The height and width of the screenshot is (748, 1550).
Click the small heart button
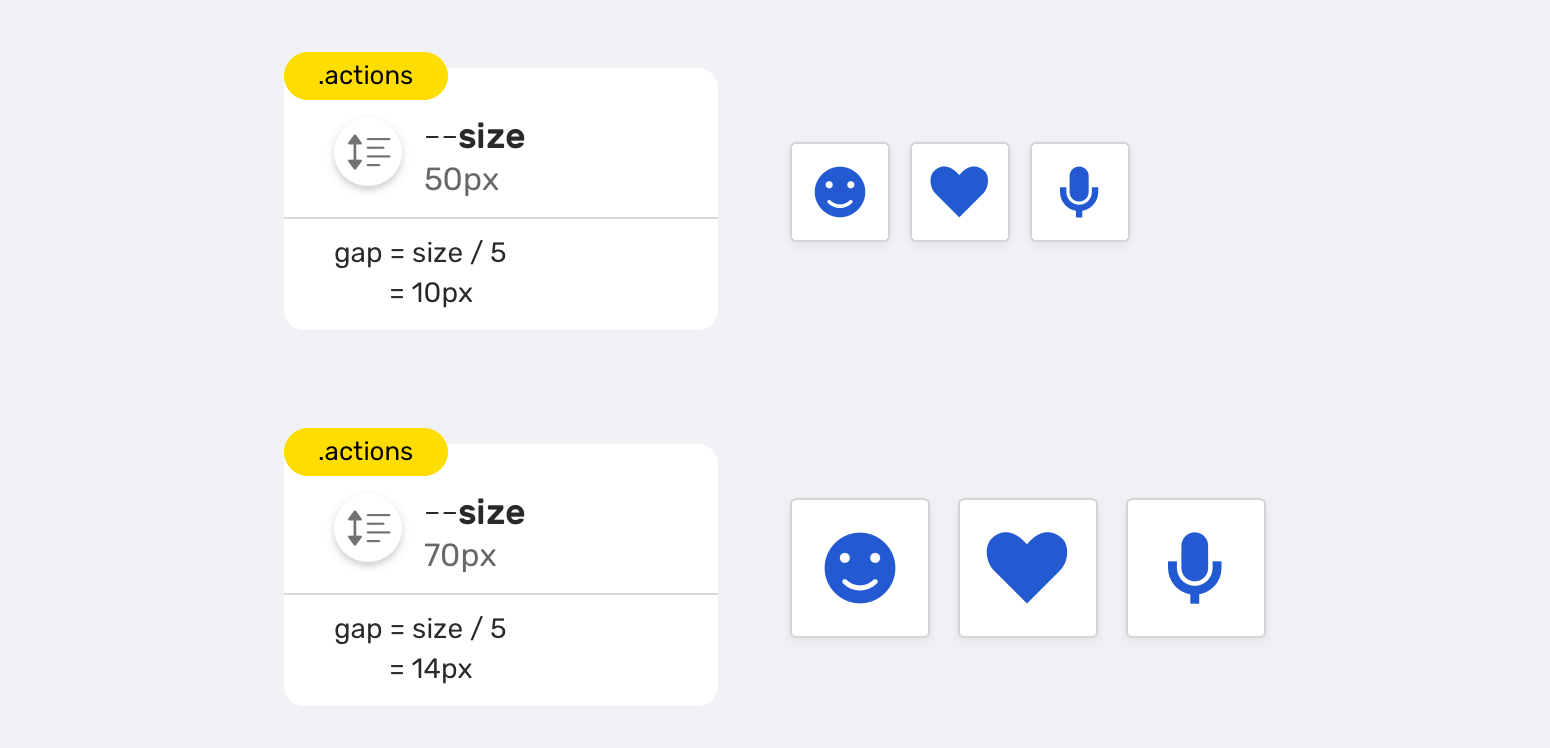pos(960,192)
